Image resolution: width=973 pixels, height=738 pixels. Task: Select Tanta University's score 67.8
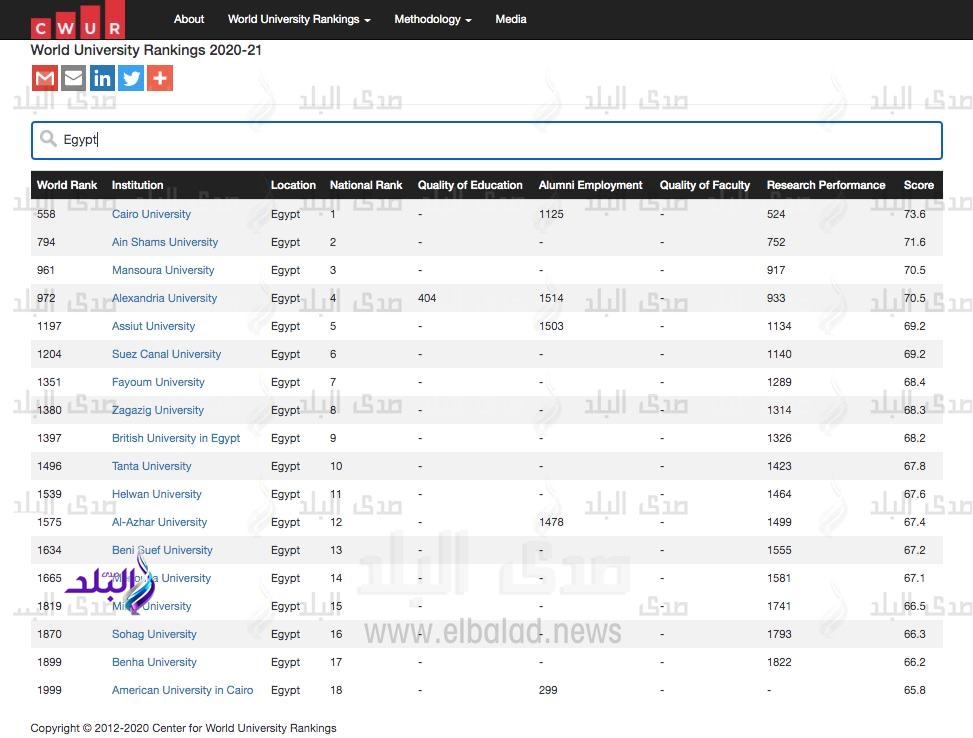(915, 466)
